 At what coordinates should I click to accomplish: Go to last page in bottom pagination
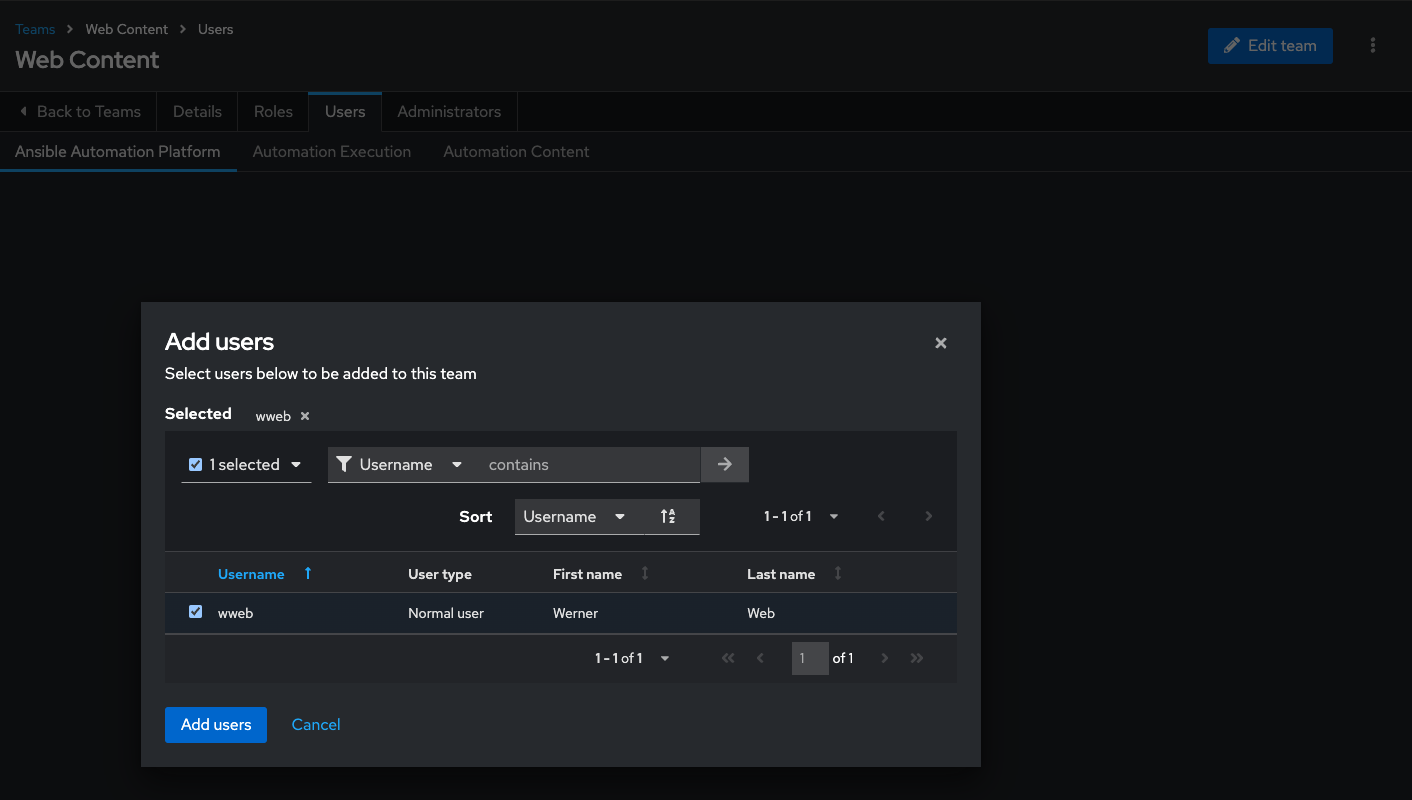(917, 658)
